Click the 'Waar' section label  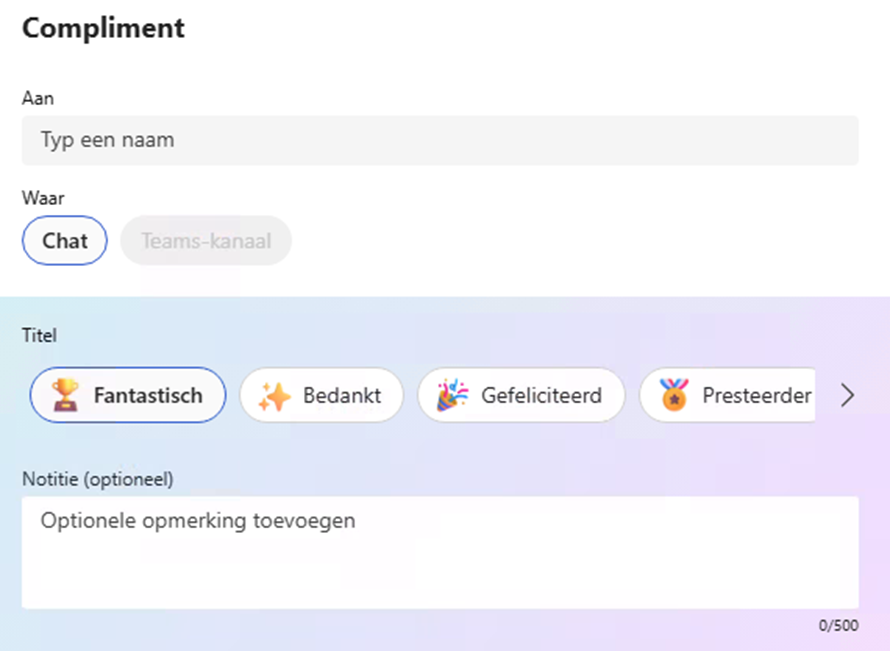tap(43, 198)
